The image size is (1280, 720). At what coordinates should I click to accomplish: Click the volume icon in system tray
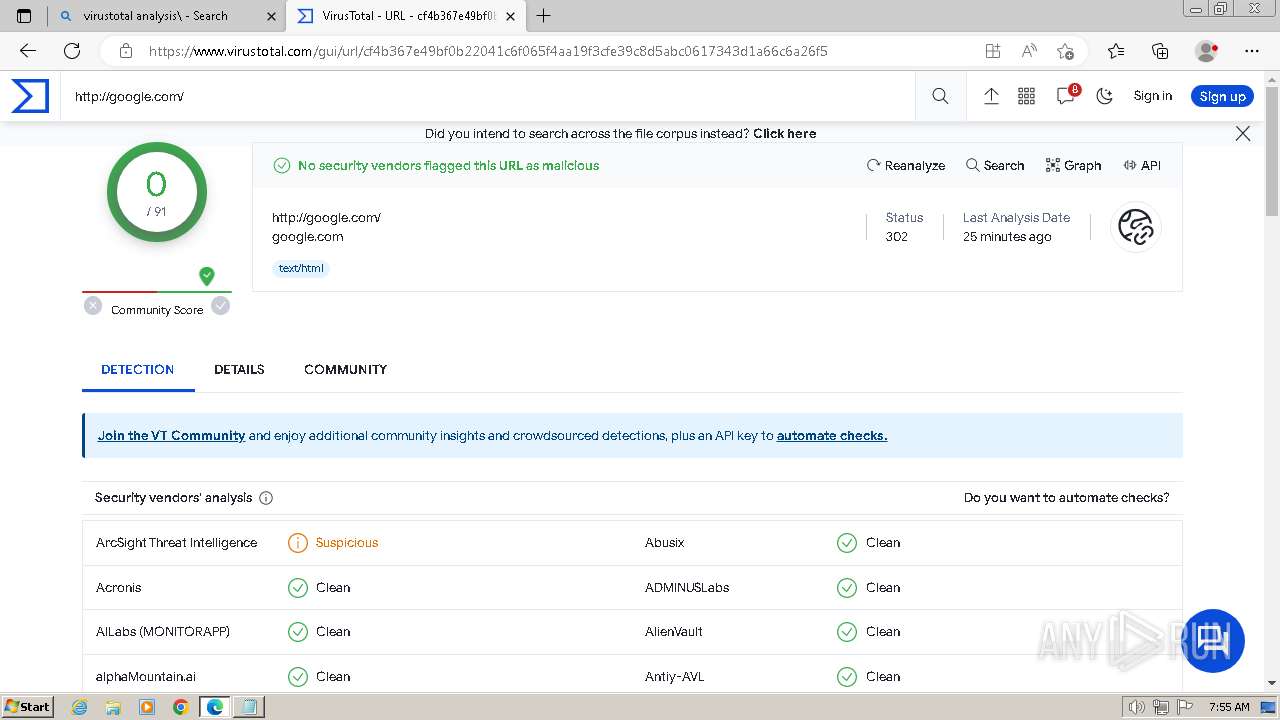tap(1137, 707)
